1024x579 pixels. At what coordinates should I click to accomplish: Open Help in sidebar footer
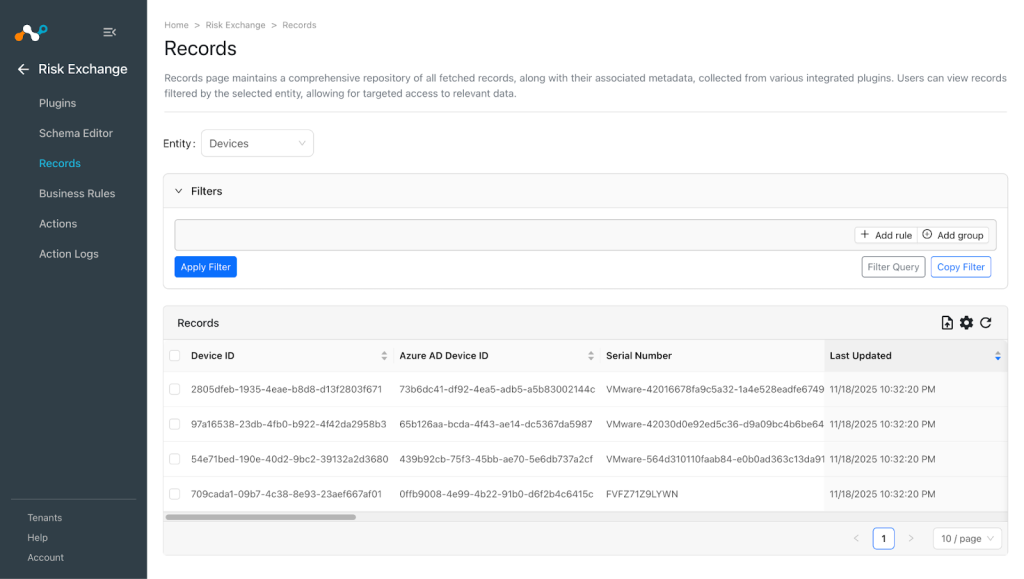click(x=37, y=538)
